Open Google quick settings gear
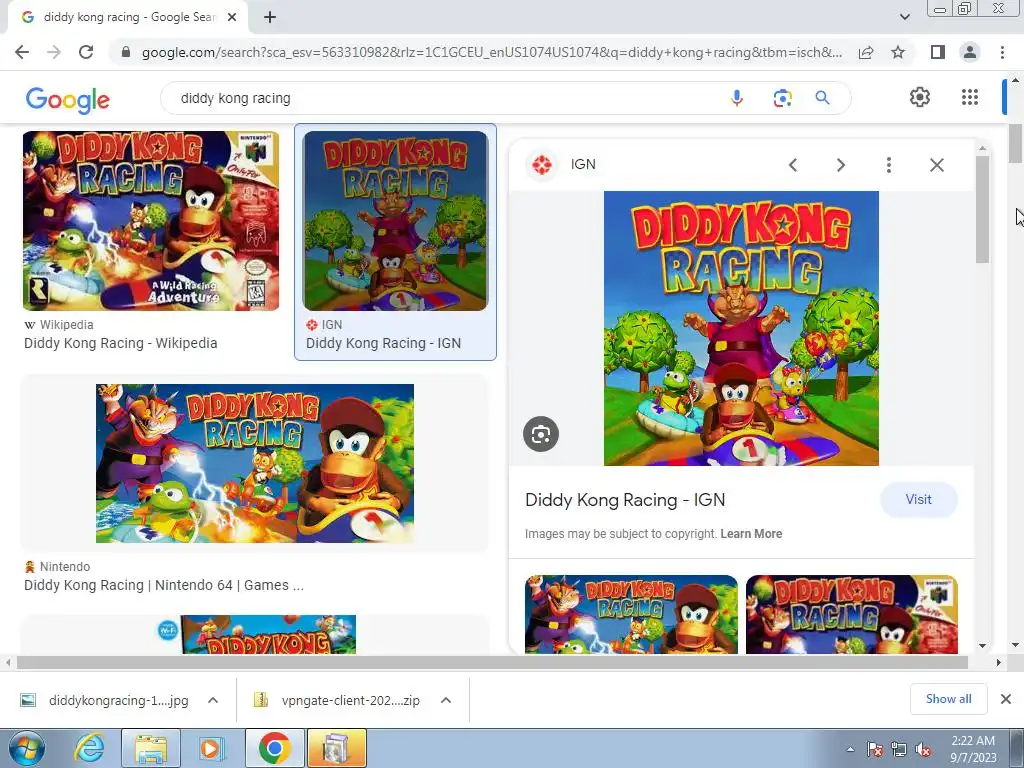 click(920, 97)
